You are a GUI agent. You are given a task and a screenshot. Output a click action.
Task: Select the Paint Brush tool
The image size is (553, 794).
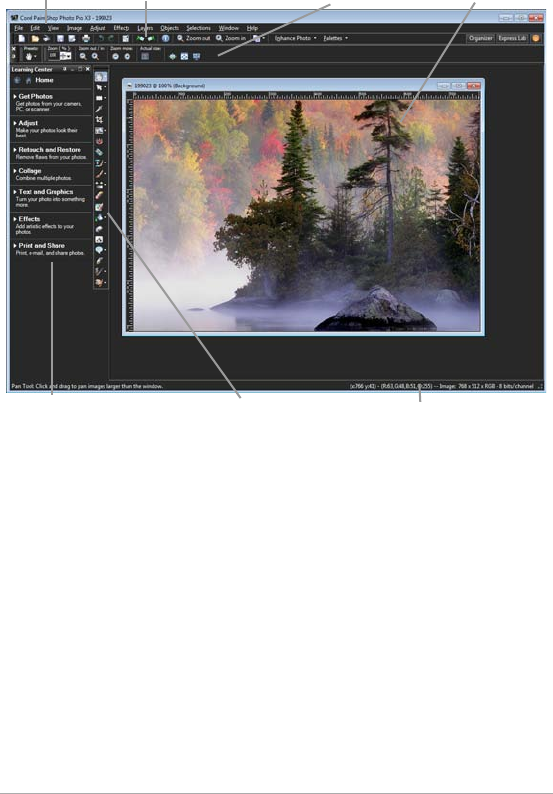point(100,174)
